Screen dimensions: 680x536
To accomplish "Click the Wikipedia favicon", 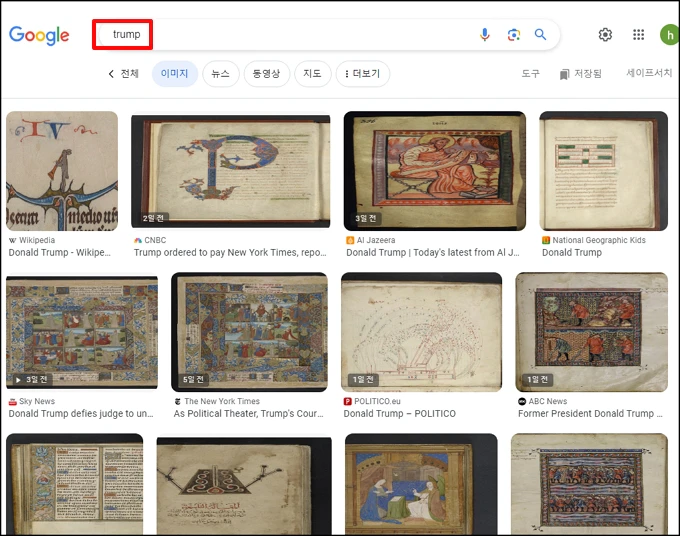I will coord(13,240).
